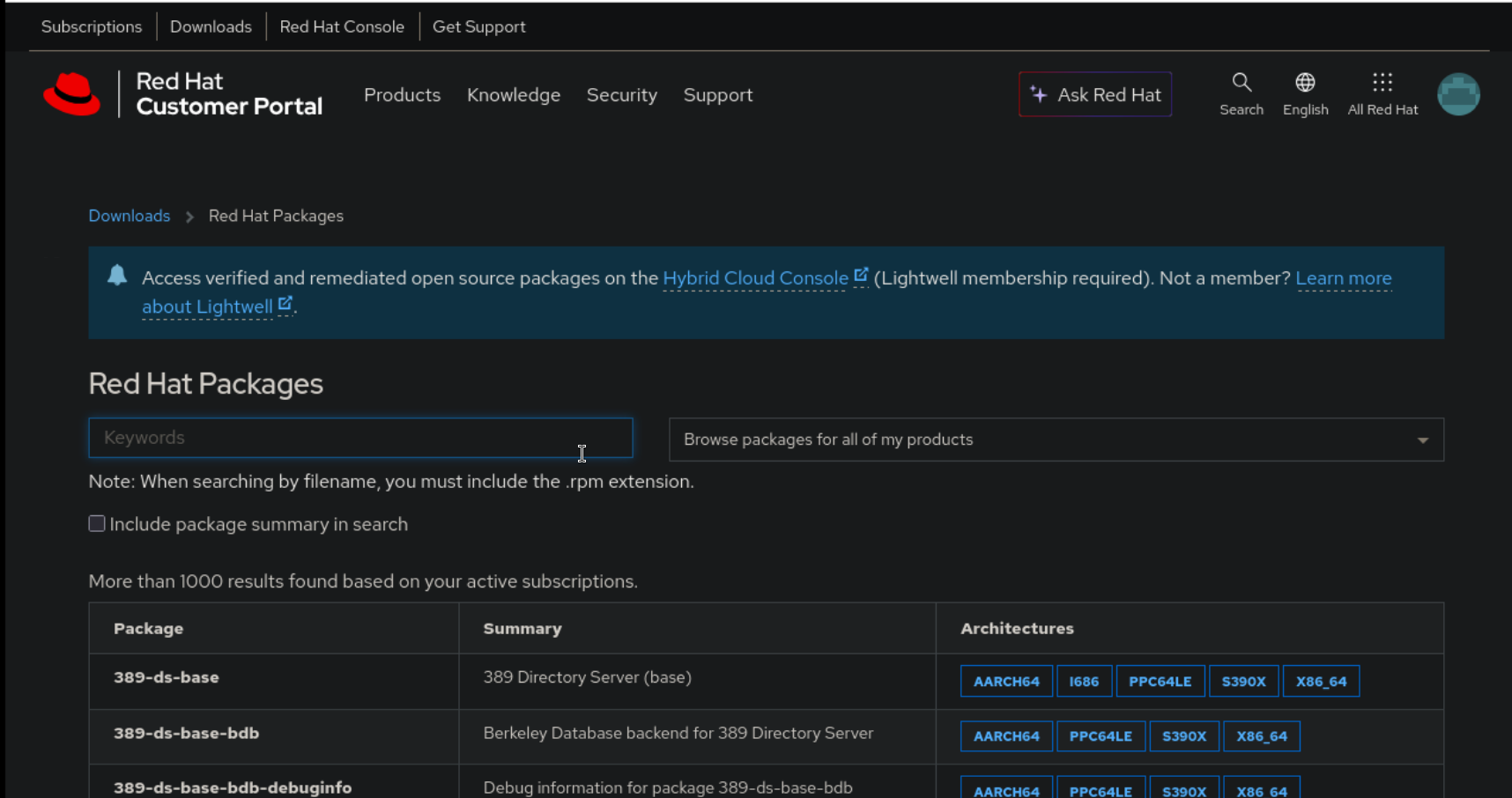Select the 389-ds-base-bdb-debuginfo package name
This screenshot has height=798, width=1512.
(x=233, y=787)
